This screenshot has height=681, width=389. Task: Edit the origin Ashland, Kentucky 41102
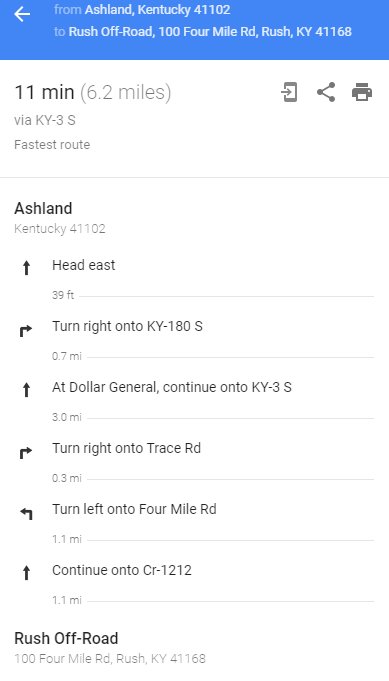coord(157,10)
